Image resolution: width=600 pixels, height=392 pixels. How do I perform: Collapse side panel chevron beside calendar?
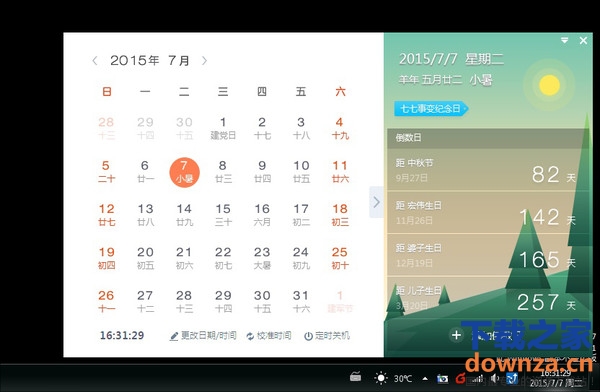[x=377, y=202]
